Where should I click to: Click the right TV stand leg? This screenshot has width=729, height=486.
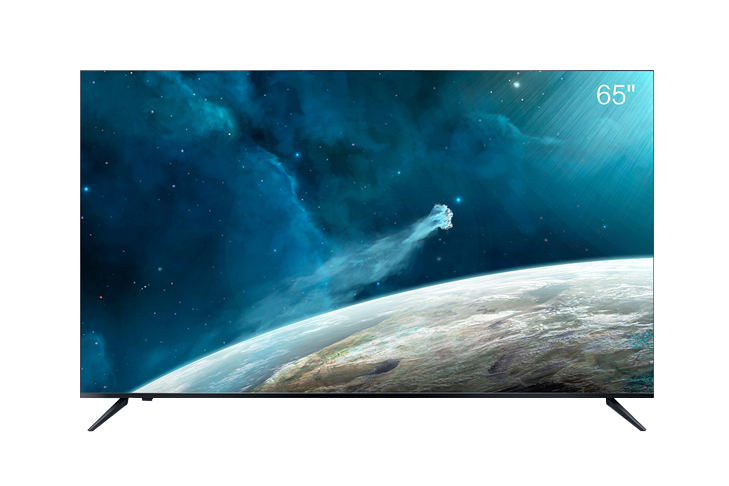tap(626, 413)
